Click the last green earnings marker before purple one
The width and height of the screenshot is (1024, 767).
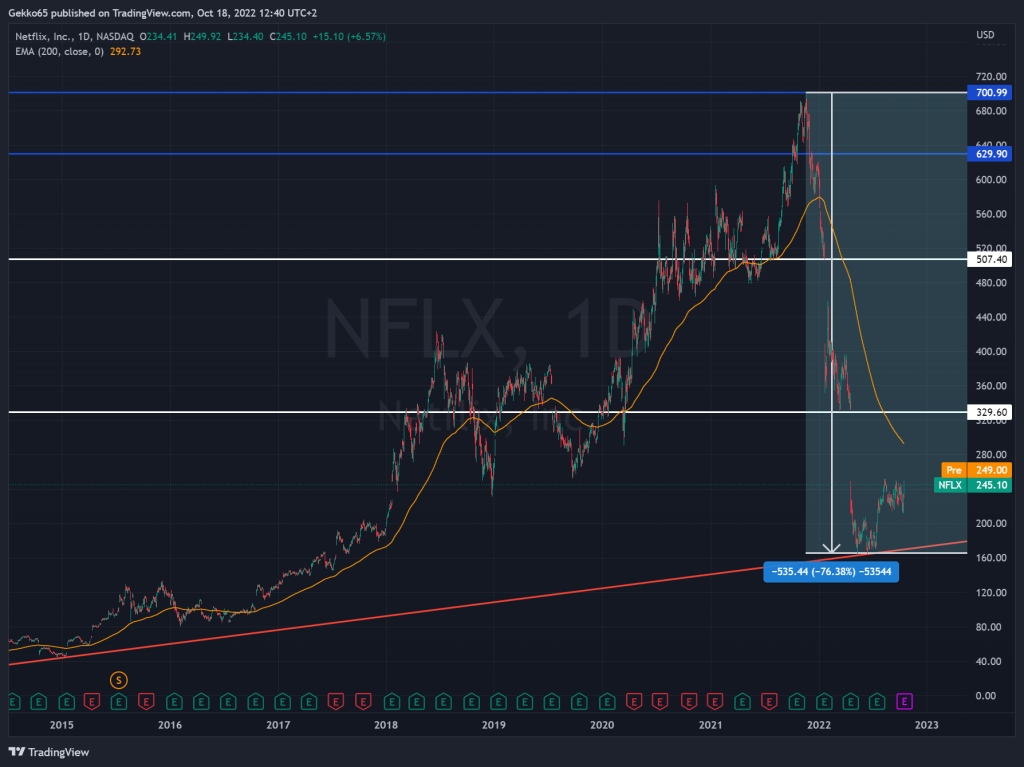[x=878, y=700]
